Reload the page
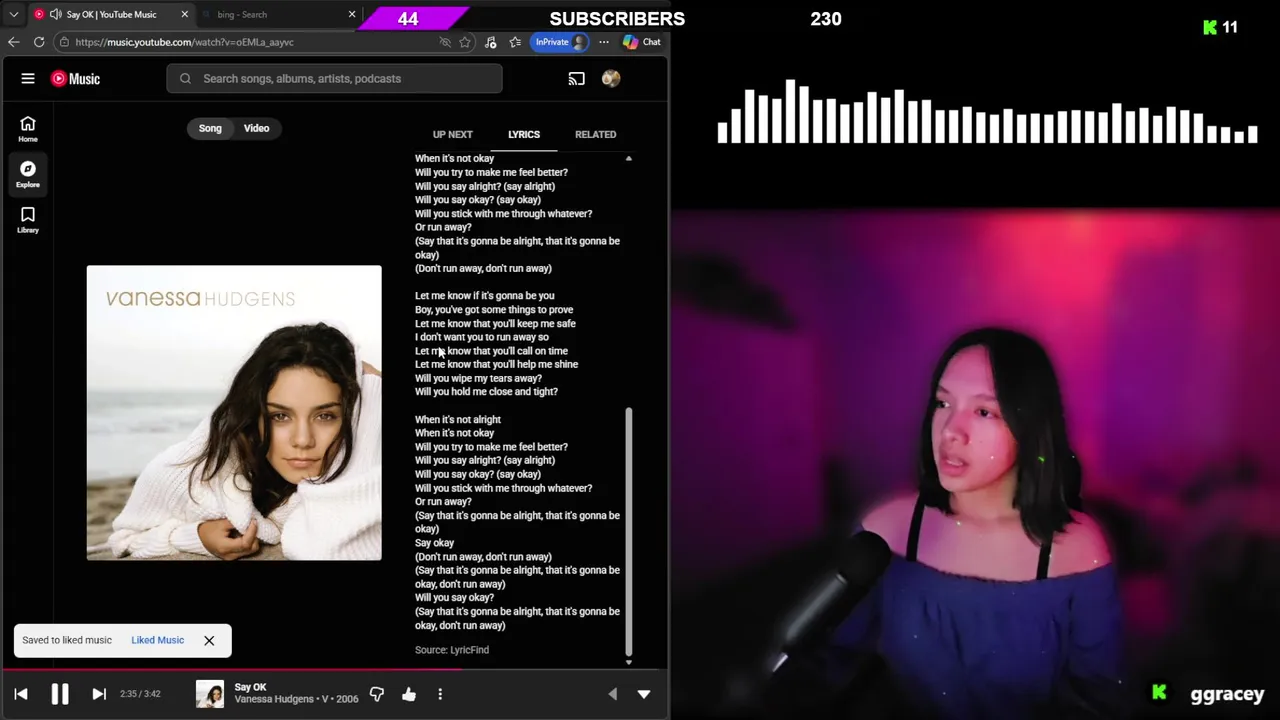This screenshot has width=1280, height=720. 39,42
